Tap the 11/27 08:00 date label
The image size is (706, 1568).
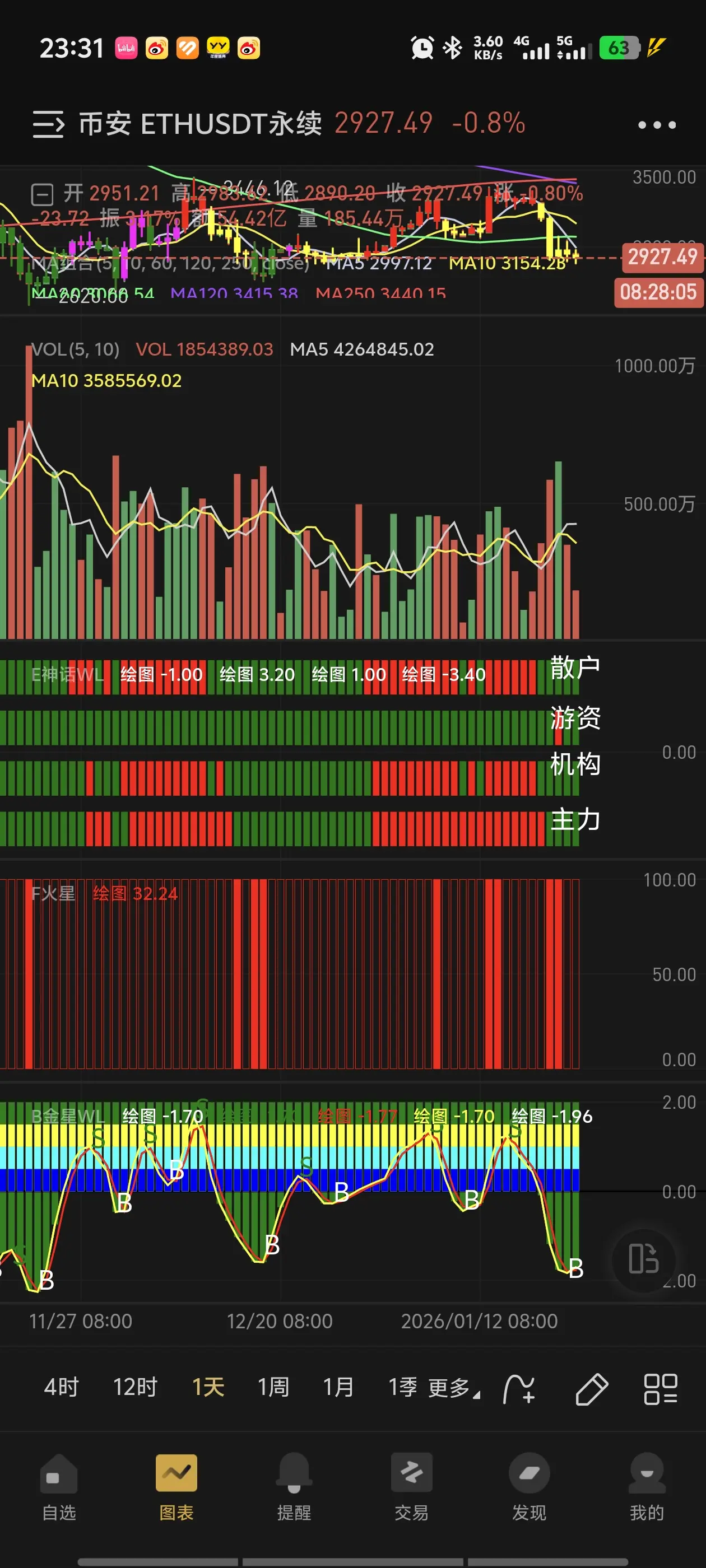[81, 1321]
